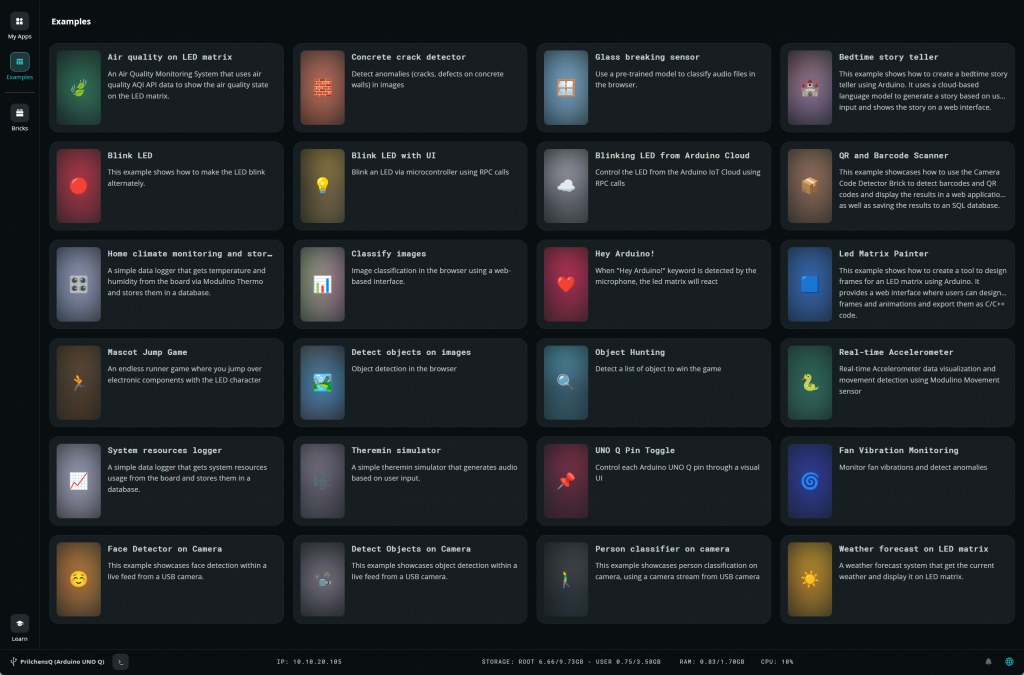Click the cloud icon for Blinking LED from Arduino Cloud

pos(566,185)
